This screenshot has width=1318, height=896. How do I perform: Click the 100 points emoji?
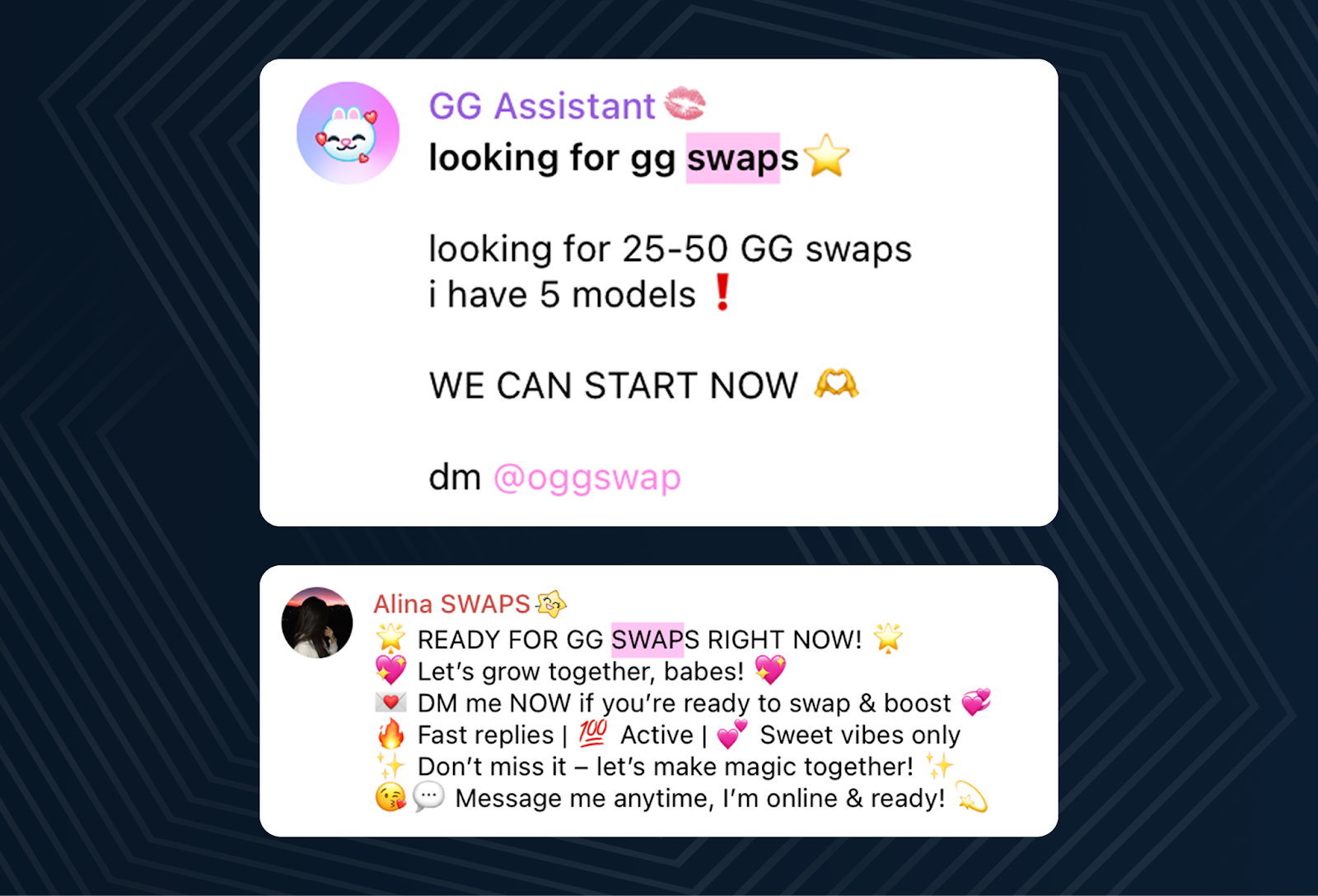click(x=592, y=733)
